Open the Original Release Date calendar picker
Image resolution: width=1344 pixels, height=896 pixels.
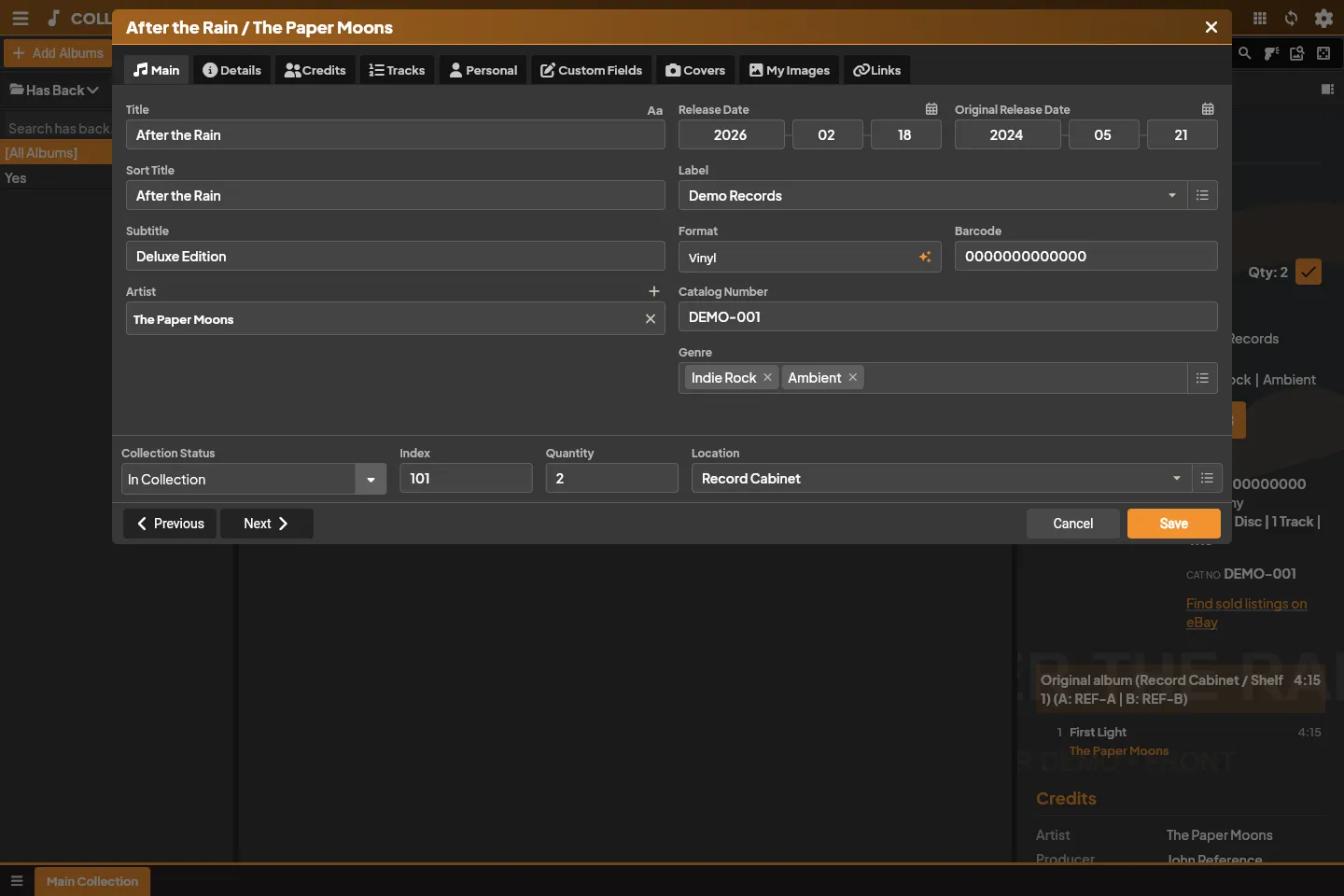point(1208,109)
